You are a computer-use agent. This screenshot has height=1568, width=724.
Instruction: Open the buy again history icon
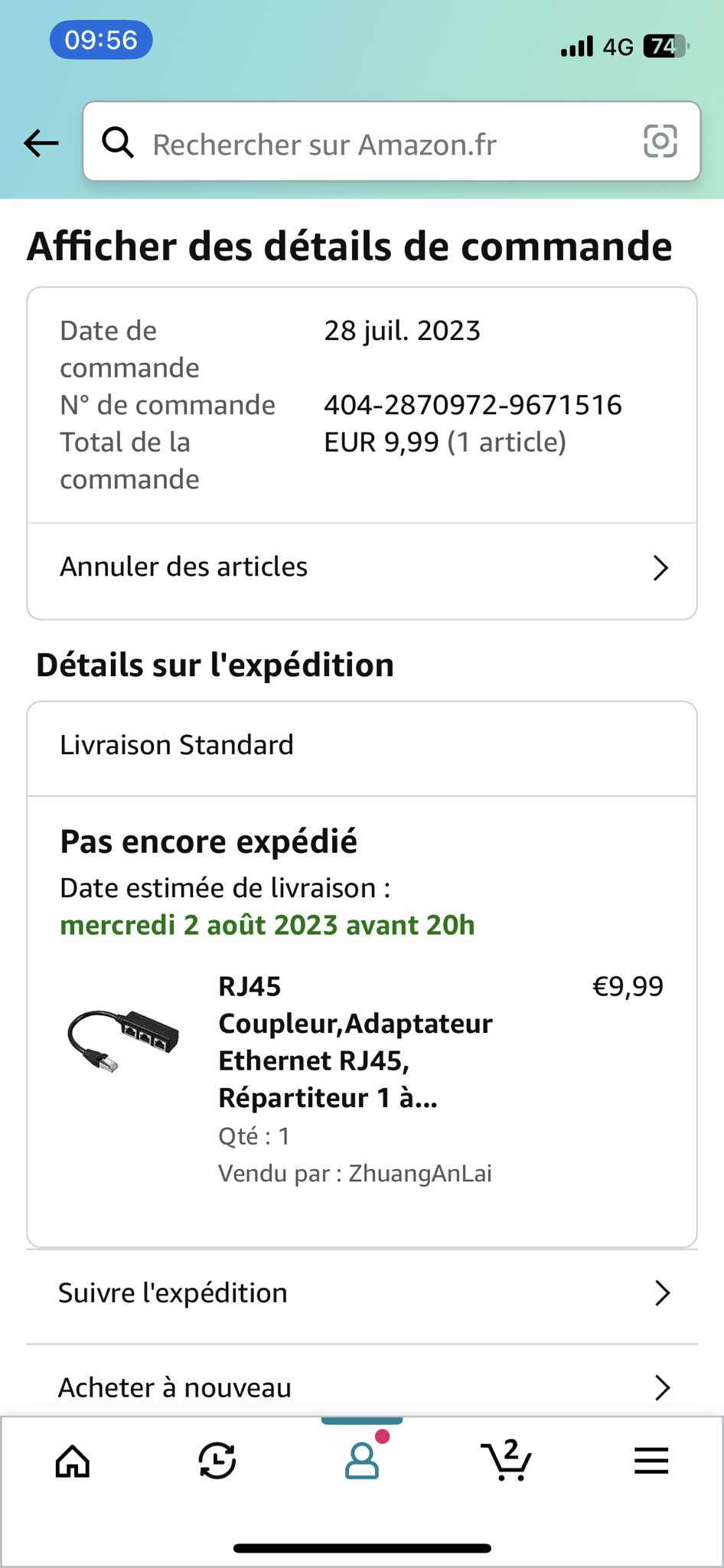pyautogui.click(x=217, y=1461)
